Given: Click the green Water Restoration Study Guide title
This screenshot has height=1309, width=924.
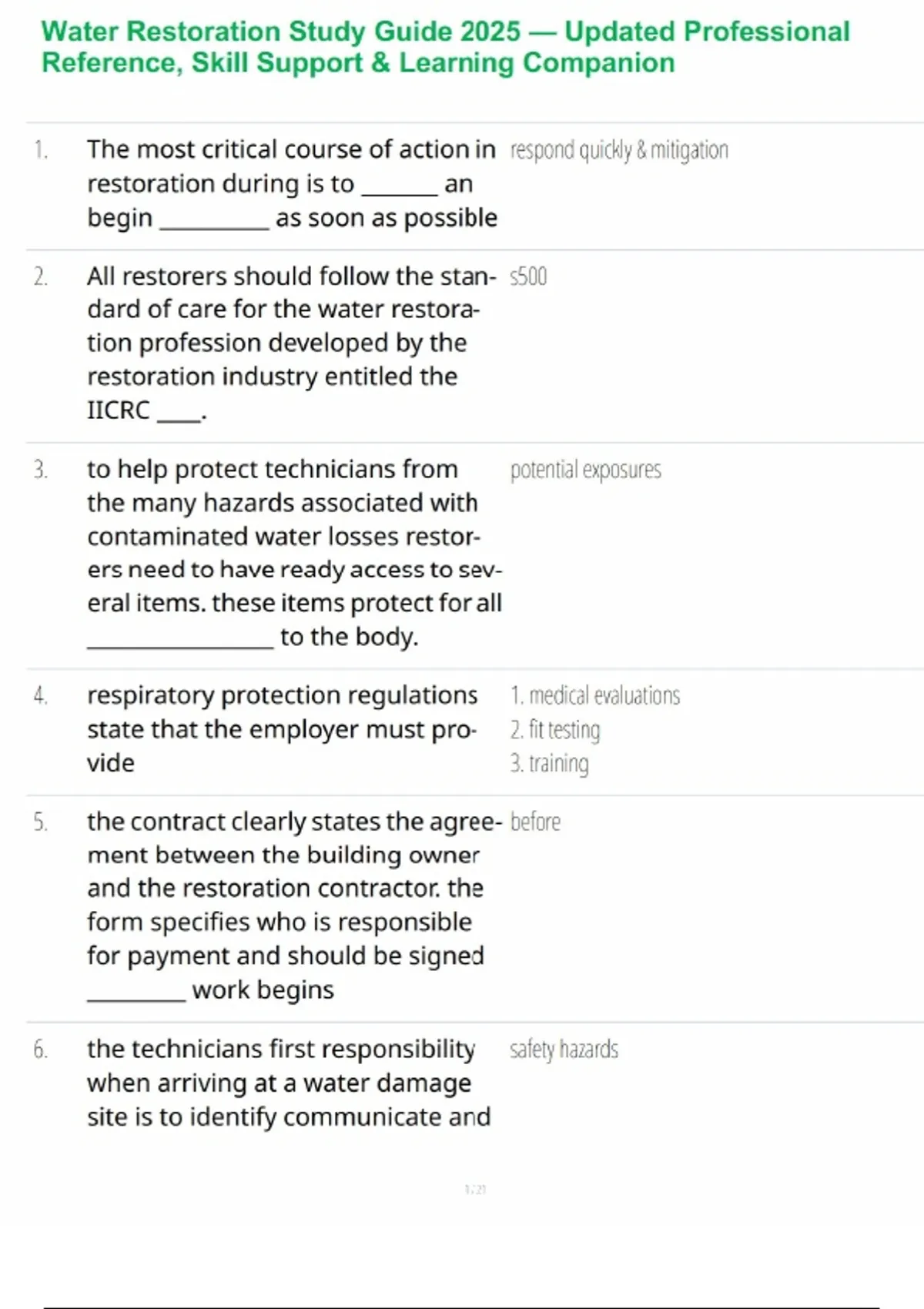Looking at the screenshot, I should [445, 47].
